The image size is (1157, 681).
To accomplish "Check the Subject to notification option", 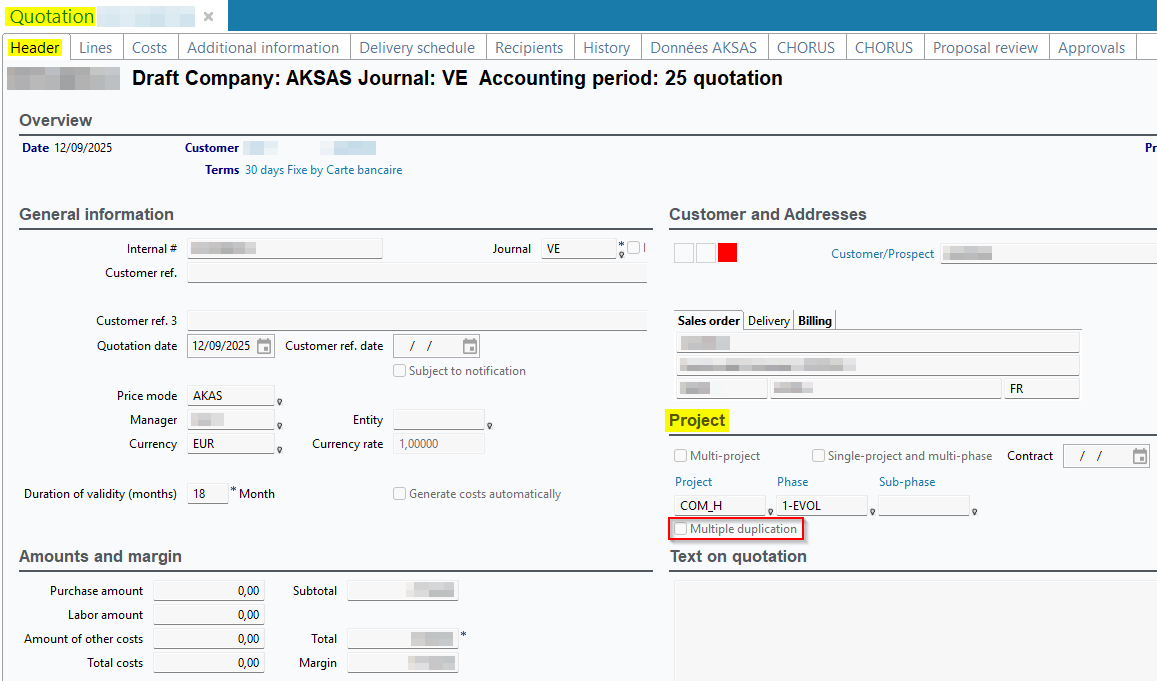I will point(400,371).
